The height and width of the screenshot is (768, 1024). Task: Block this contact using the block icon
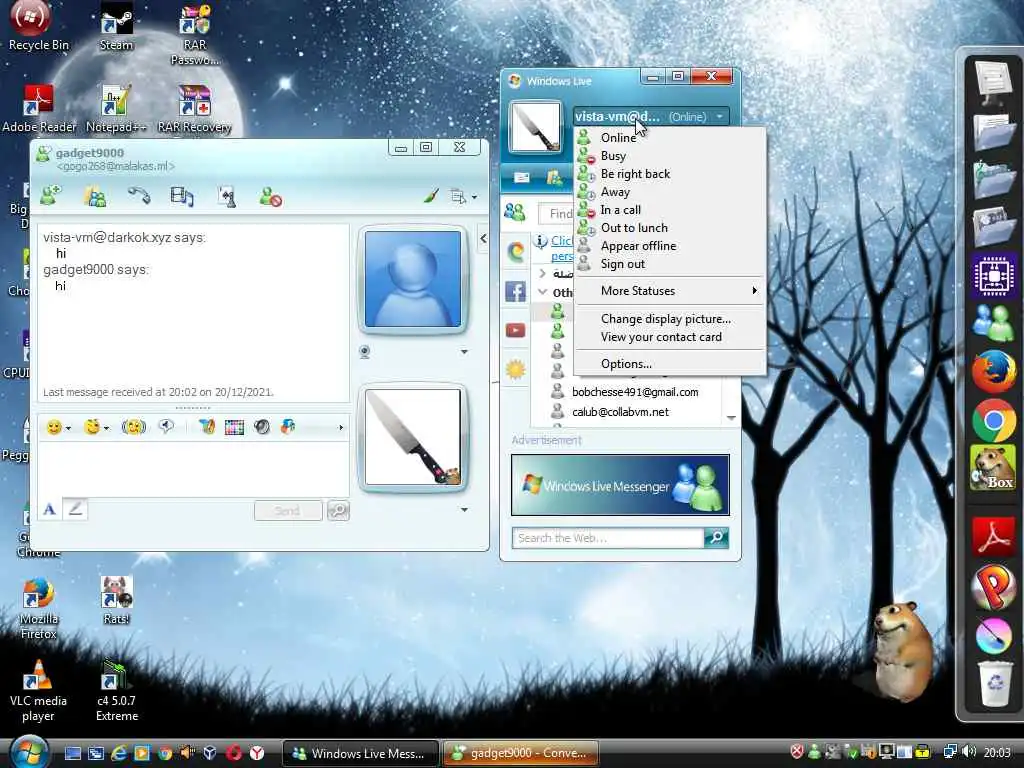(270, 197)
